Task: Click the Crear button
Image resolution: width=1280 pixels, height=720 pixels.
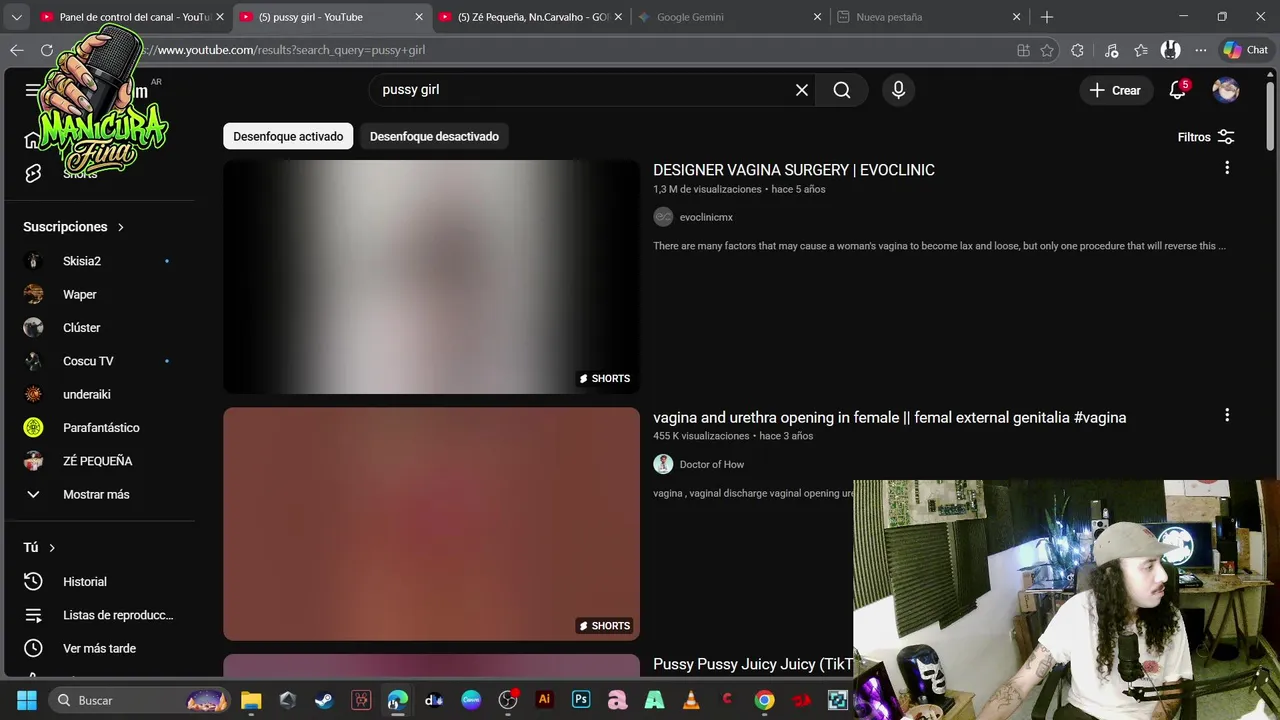Action: [1116, 90]
